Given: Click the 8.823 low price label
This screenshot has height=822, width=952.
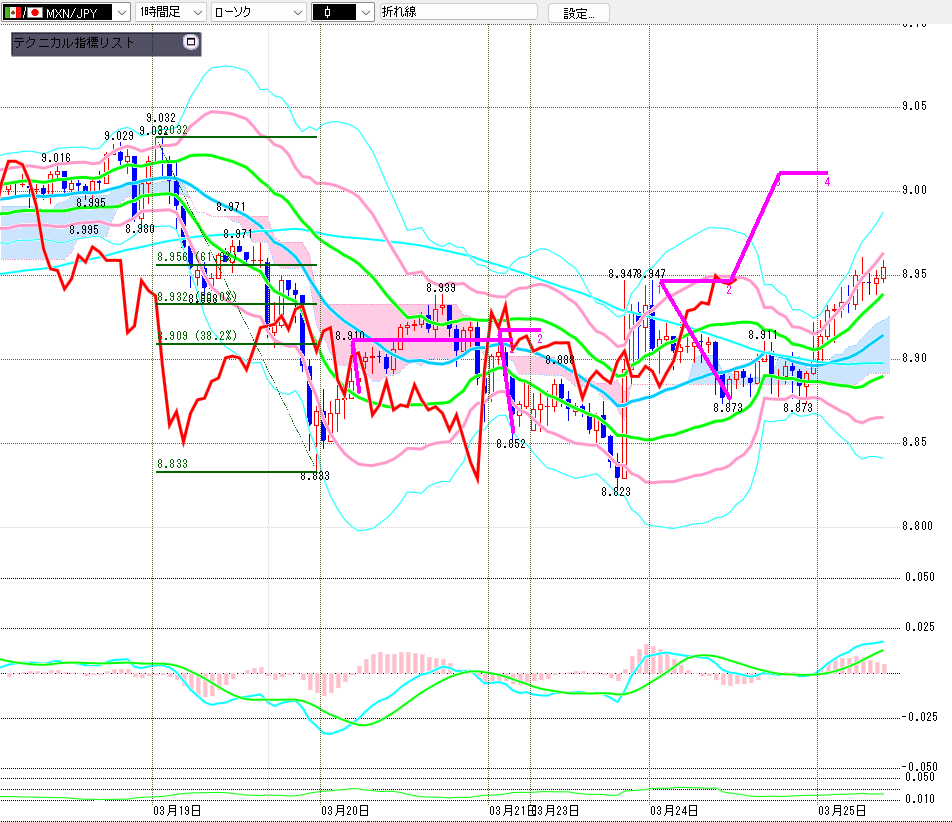Looking at the screenshot, I should click(615, 492).
